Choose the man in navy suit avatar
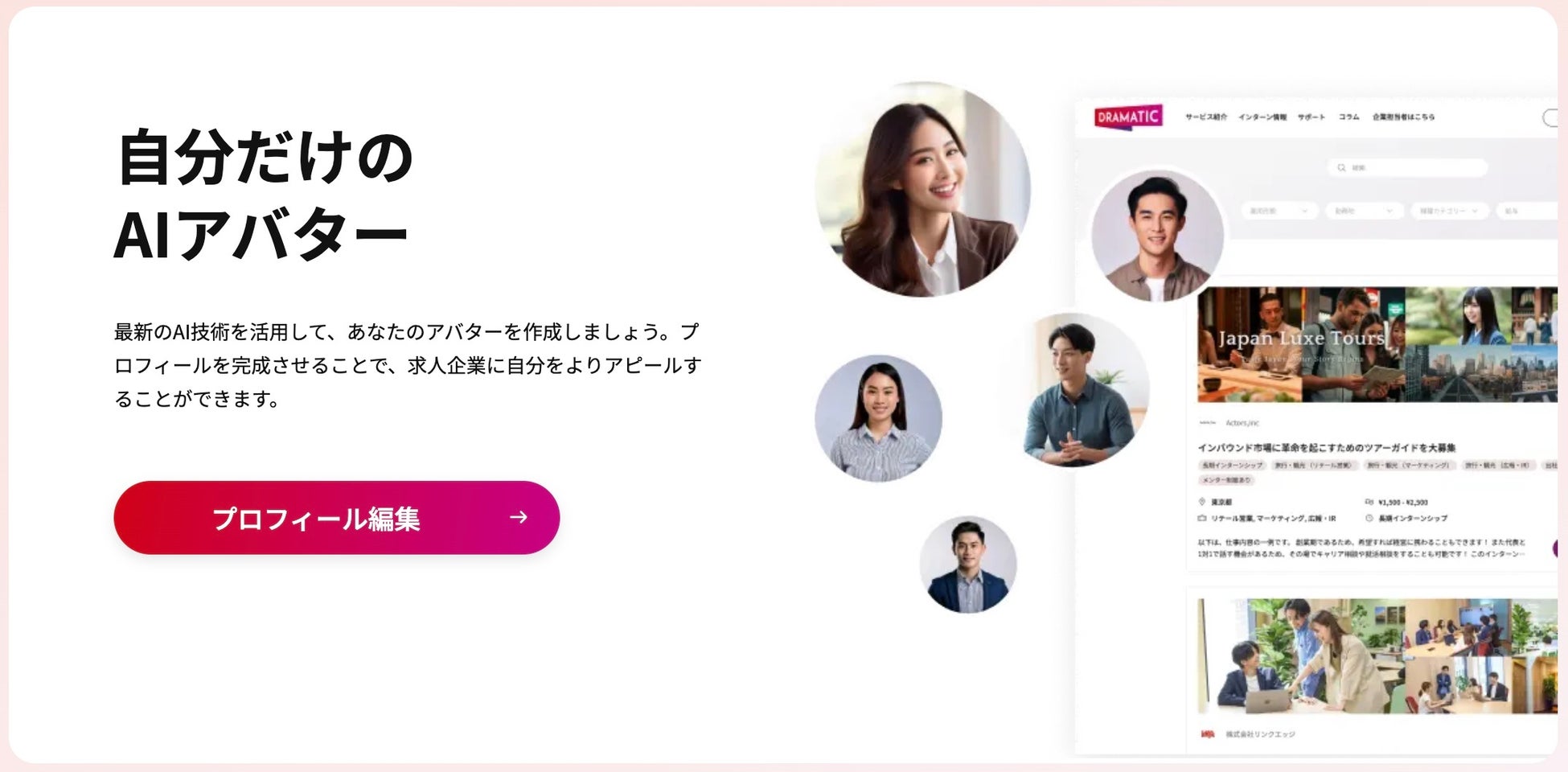This screenshot has width=1568, height=772. coord(968,565)
